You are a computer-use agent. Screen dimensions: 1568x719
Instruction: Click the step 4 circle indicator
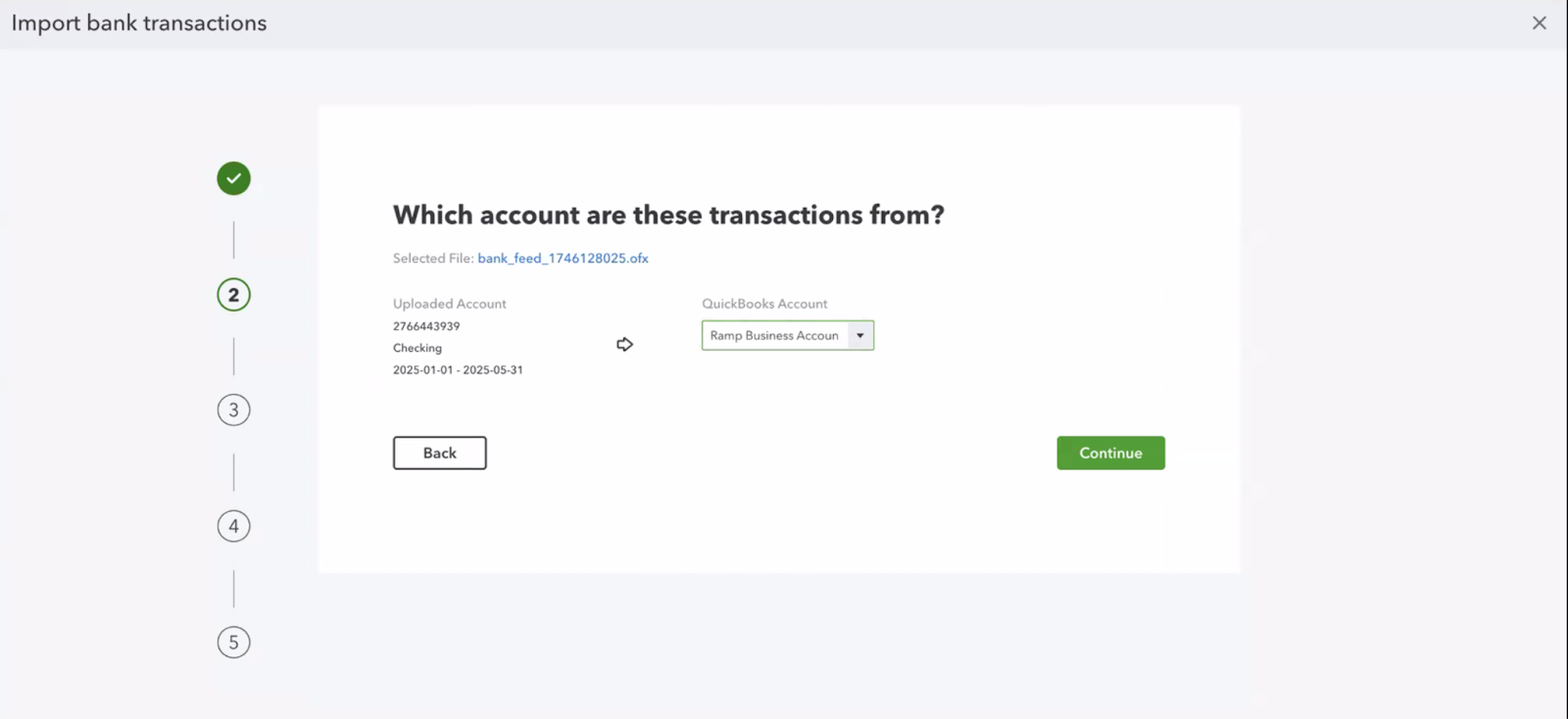pos(233,526)
